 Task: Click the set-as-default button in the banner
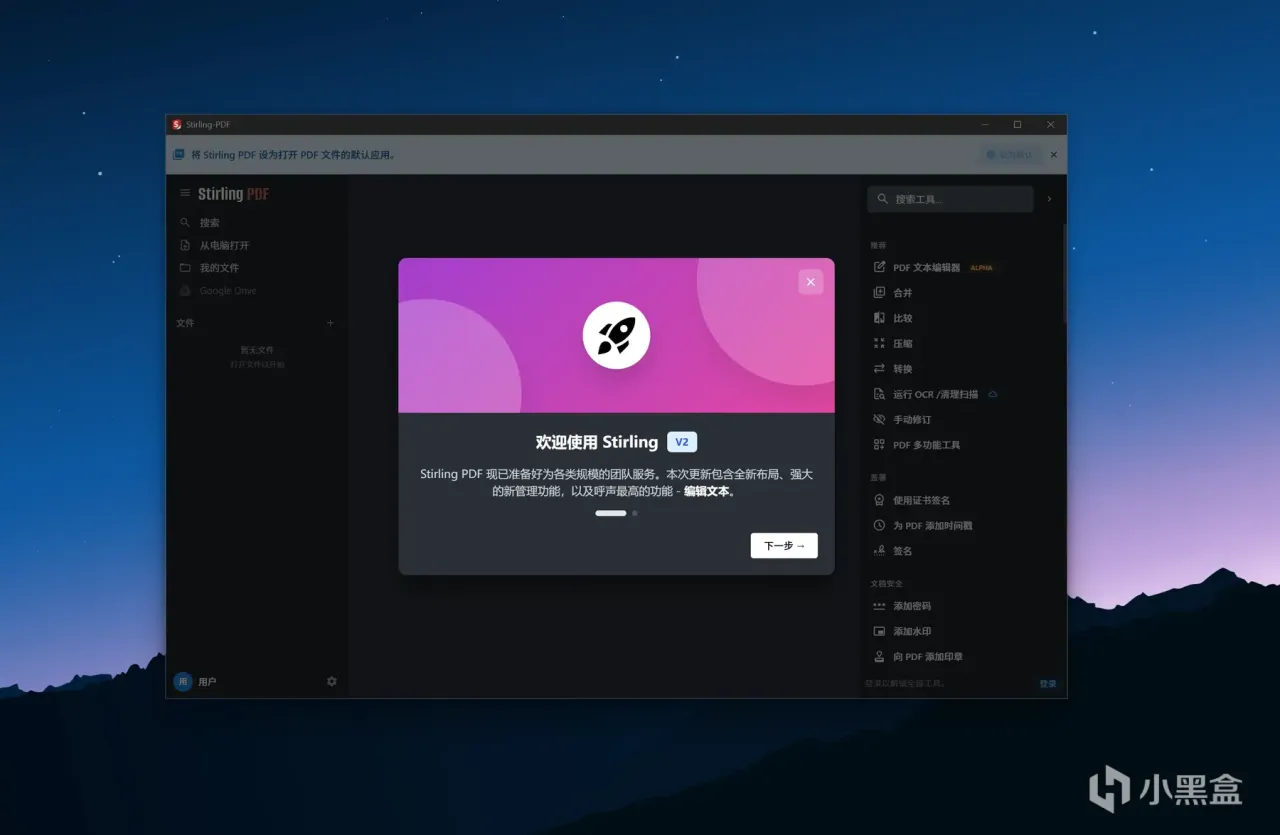(x=1009, y=155)
